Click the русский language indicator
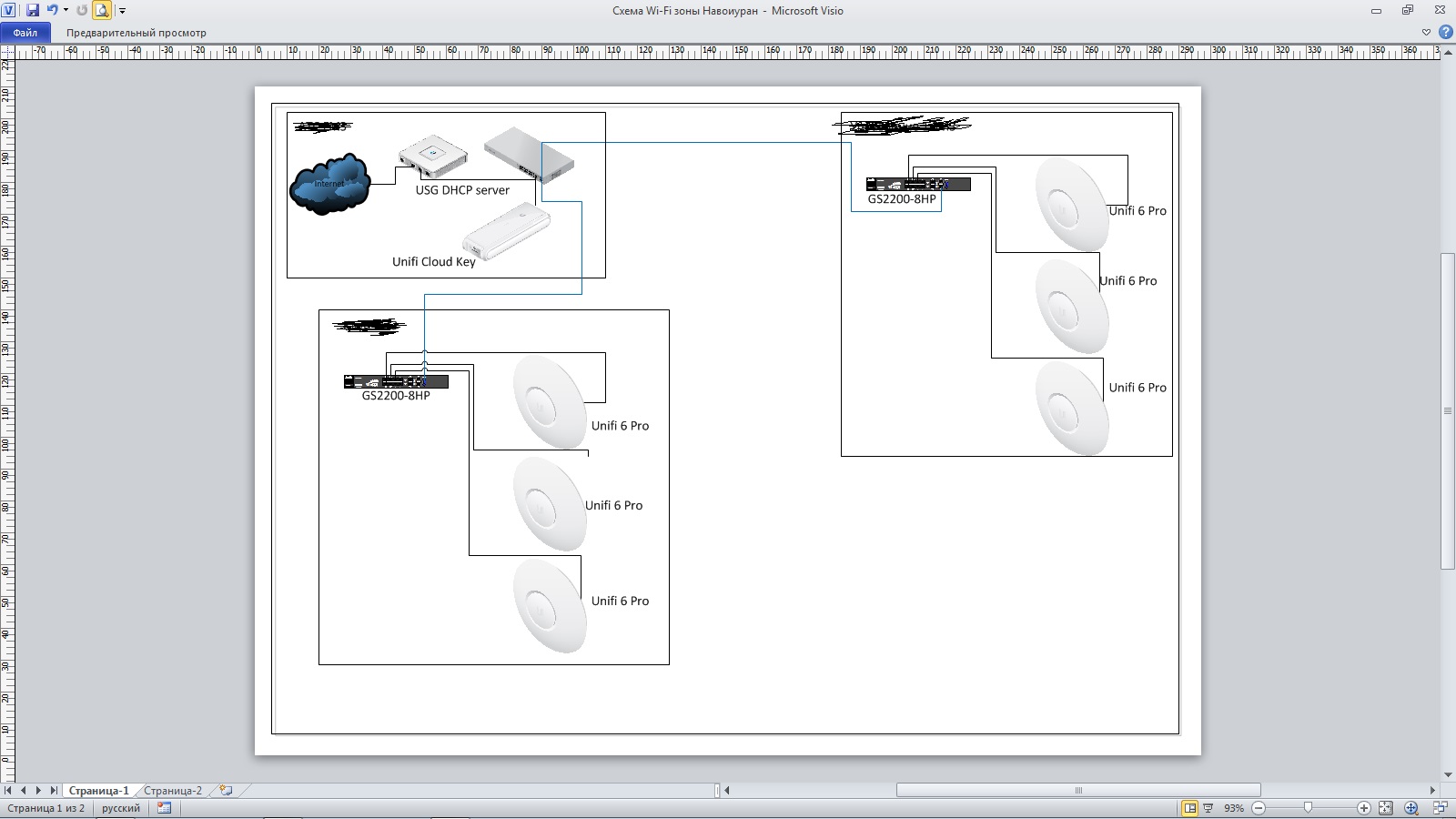The image size is (1456, 819). [121, 808]
